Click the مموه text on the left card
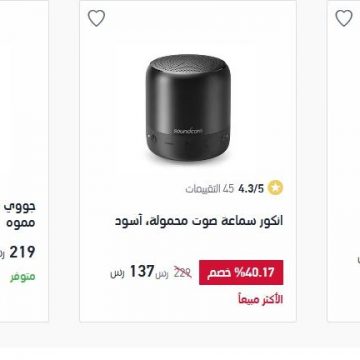The image size is (360, 360). 21,222
